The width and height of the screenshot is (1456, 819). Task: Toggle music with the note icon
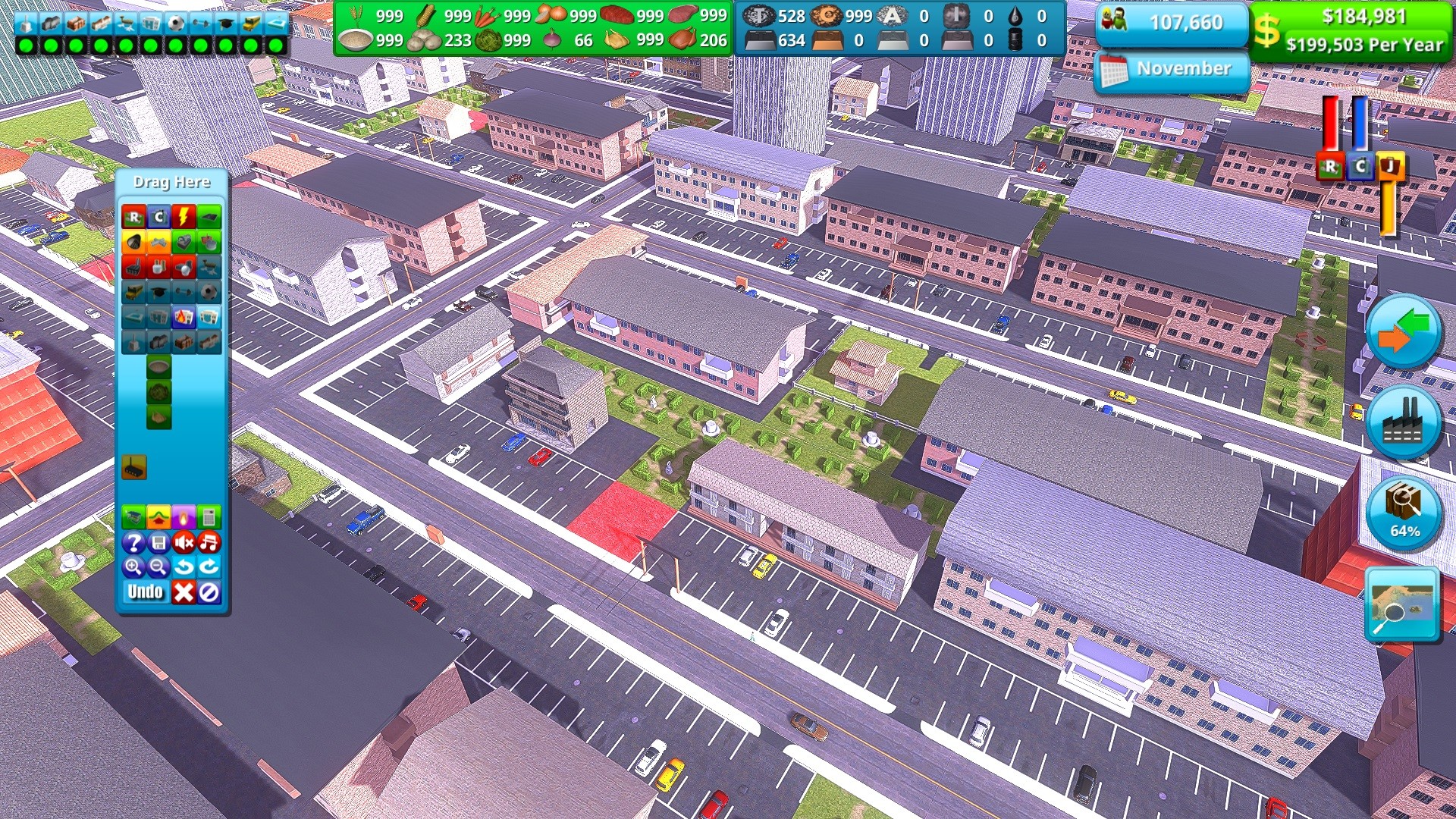[209, 542]
